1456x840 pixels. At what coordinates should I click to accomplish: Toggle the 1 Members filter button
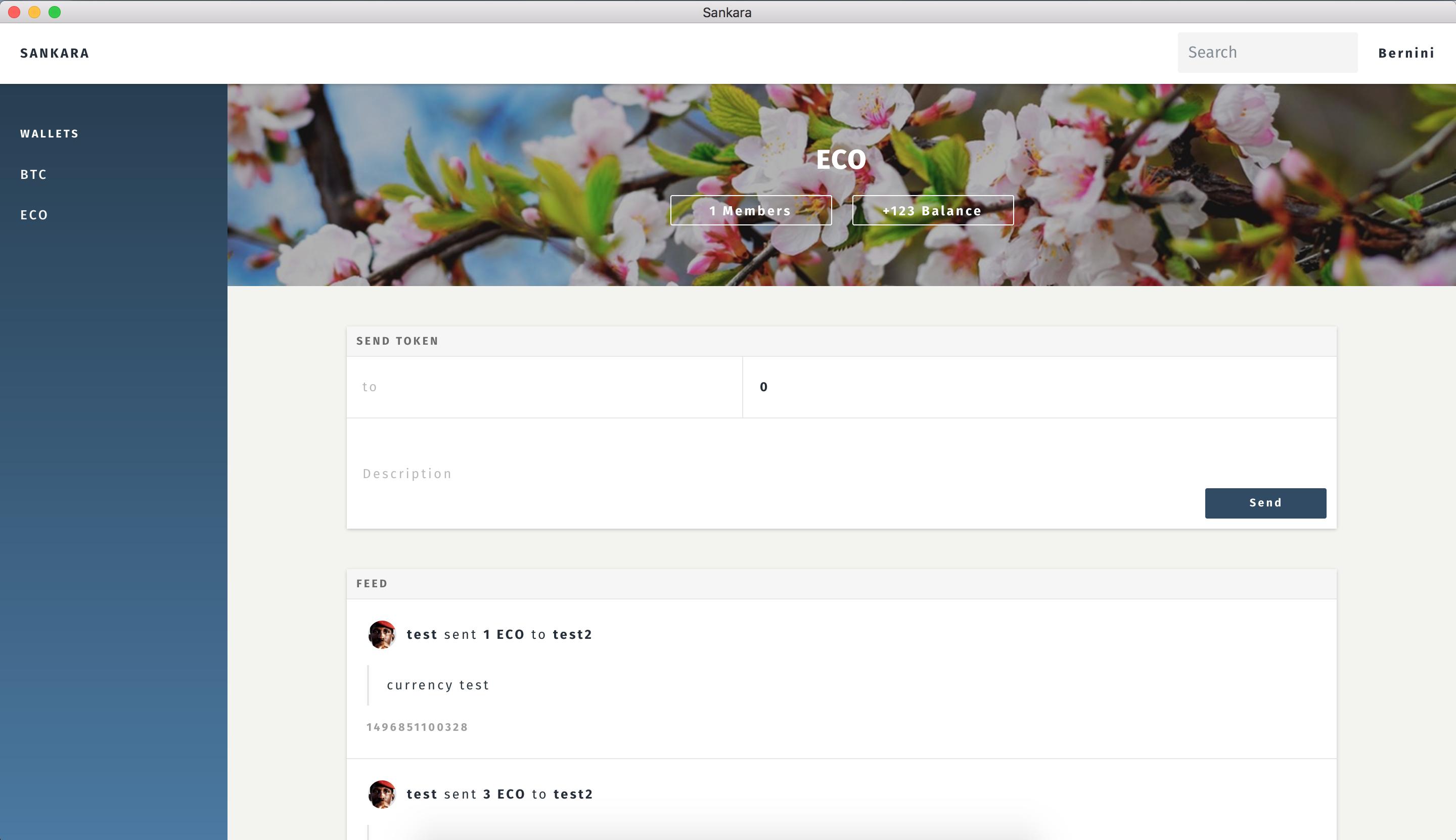[751, 210]
